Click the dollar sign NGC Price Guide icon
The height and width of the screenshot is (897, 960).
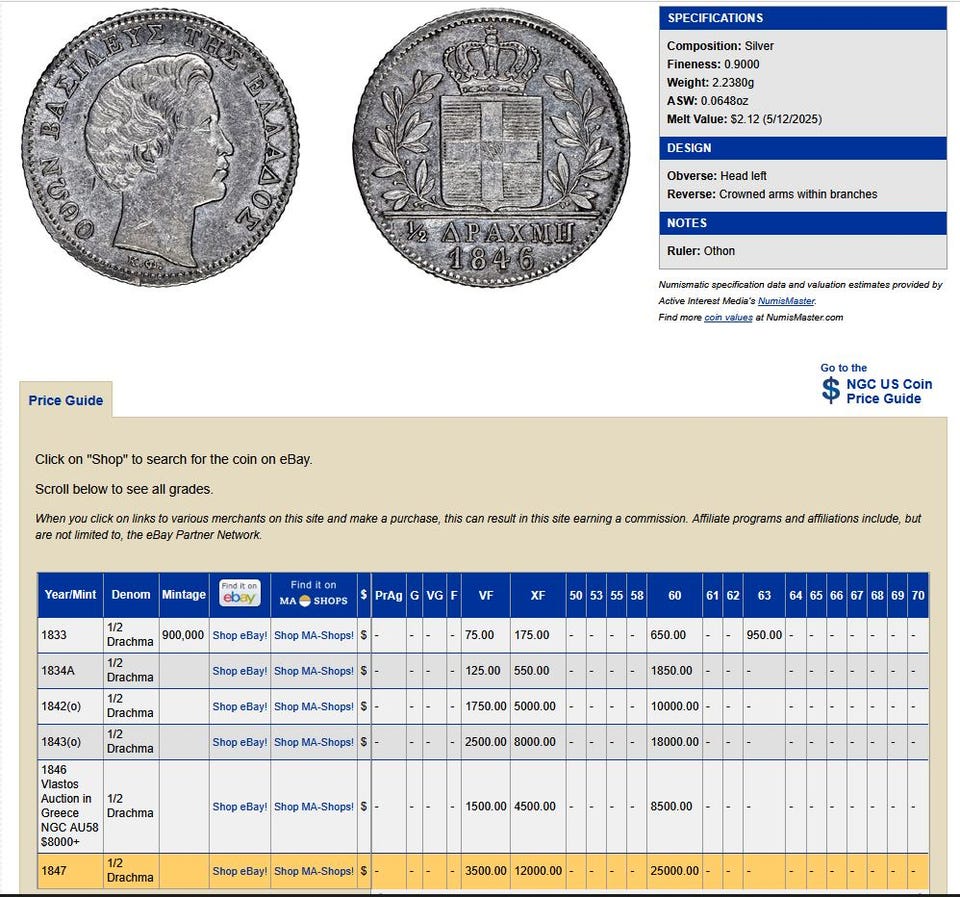830,390
